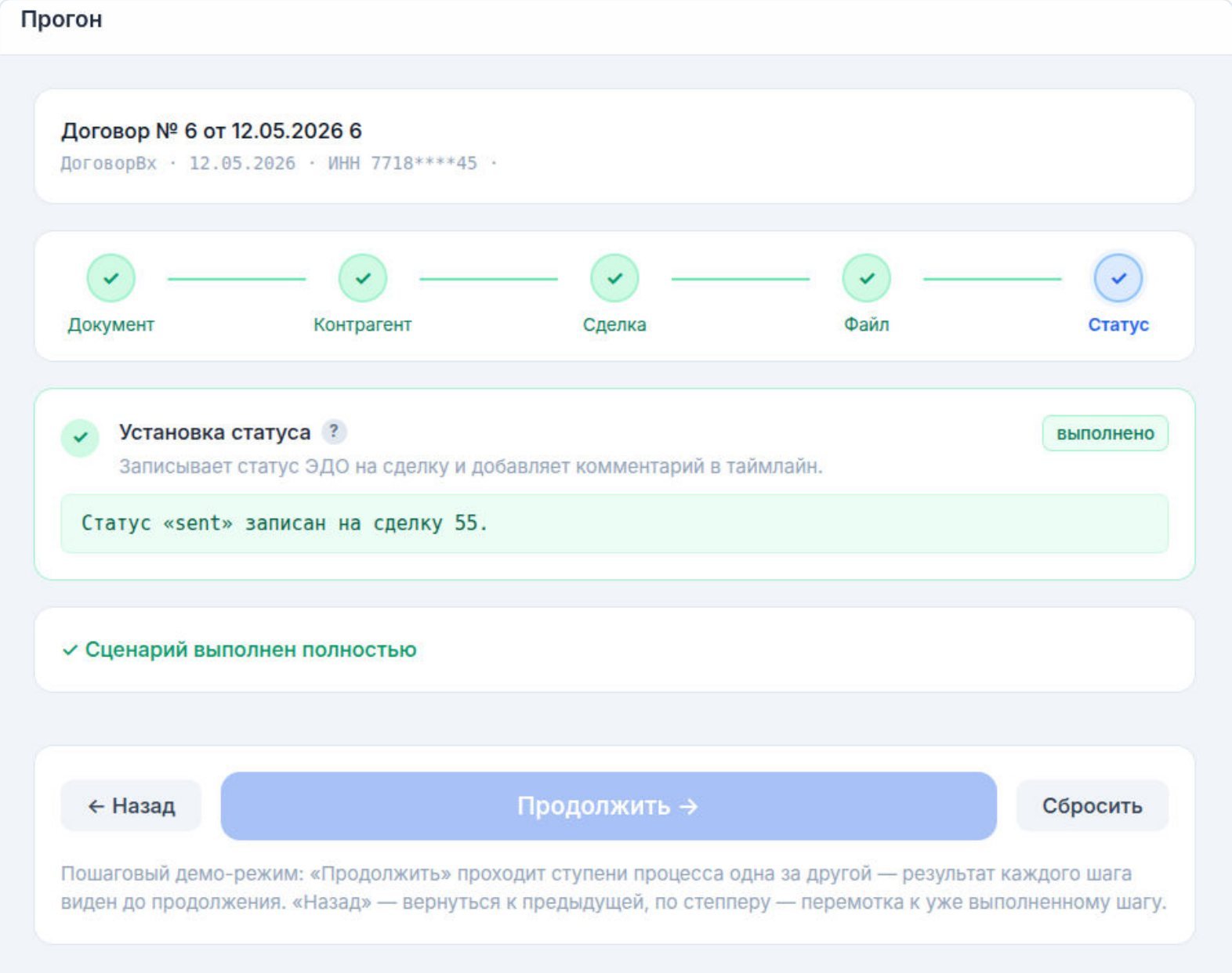The height and width of the screenshot is (973, 1232).
Task: Go back with the Назад button
Action: 131,805
